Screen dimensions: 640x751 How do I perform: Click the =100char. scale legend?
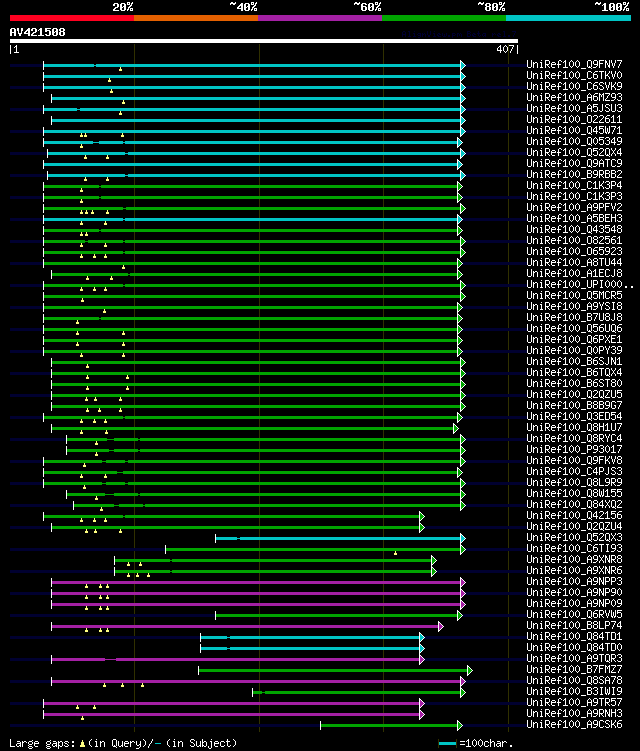pos(476,744)
